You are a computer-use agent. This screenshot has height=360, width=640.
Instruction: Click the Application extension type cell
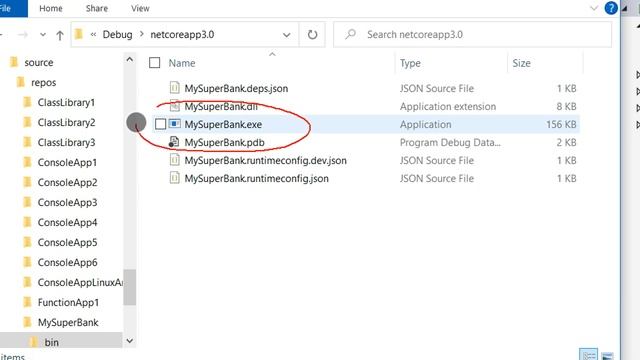coord(448,107)
